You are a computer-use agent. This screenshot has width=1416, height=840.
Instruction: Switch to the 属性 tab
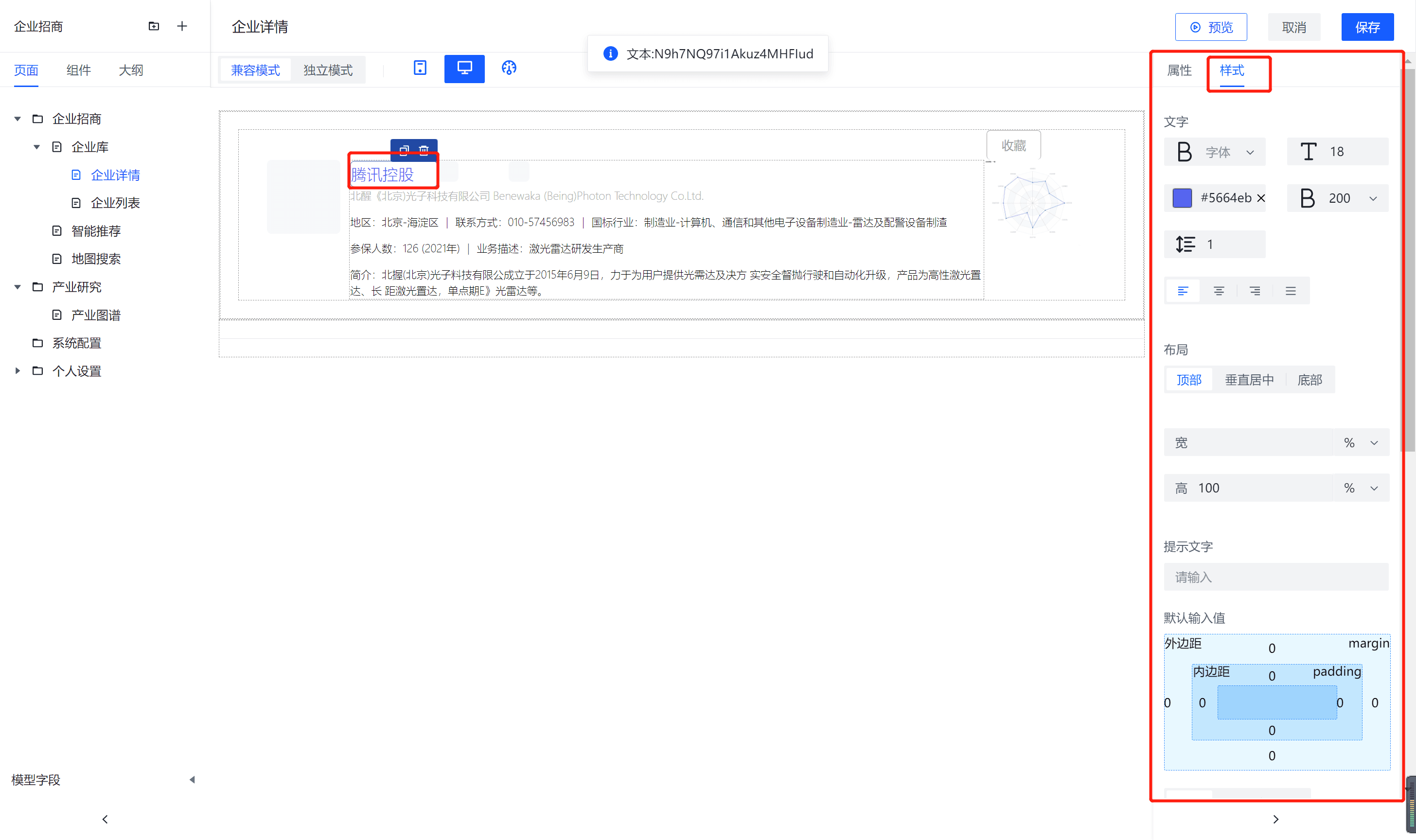1179,70
